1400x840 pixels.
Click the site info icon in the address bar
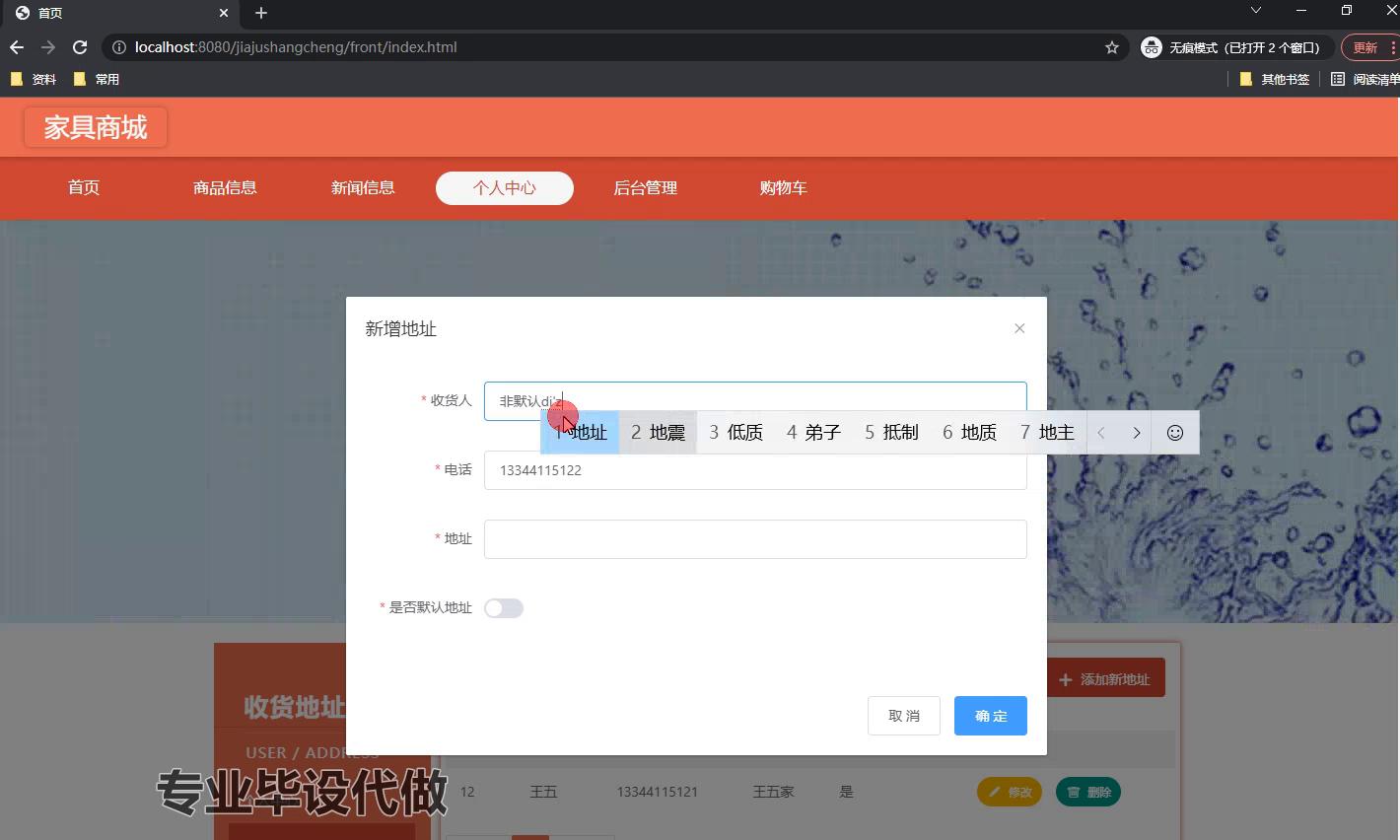(117, 46)
